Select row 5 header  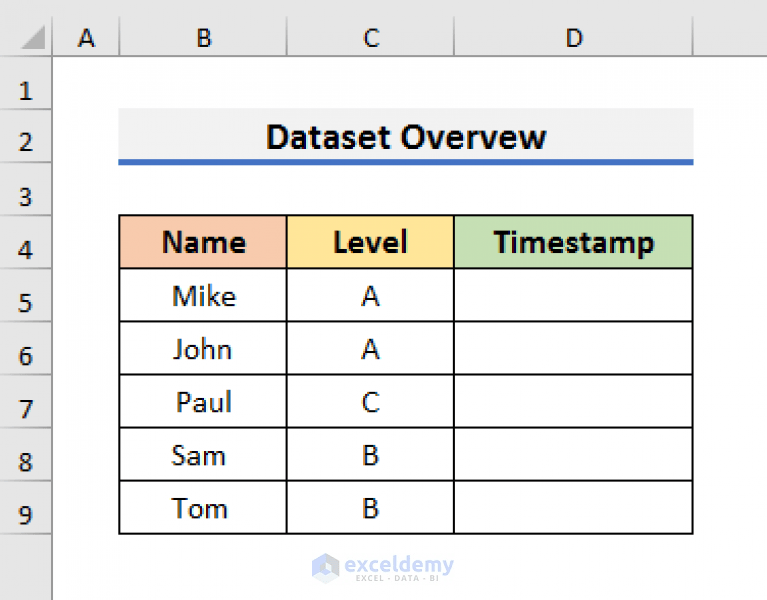pos(25,295)
